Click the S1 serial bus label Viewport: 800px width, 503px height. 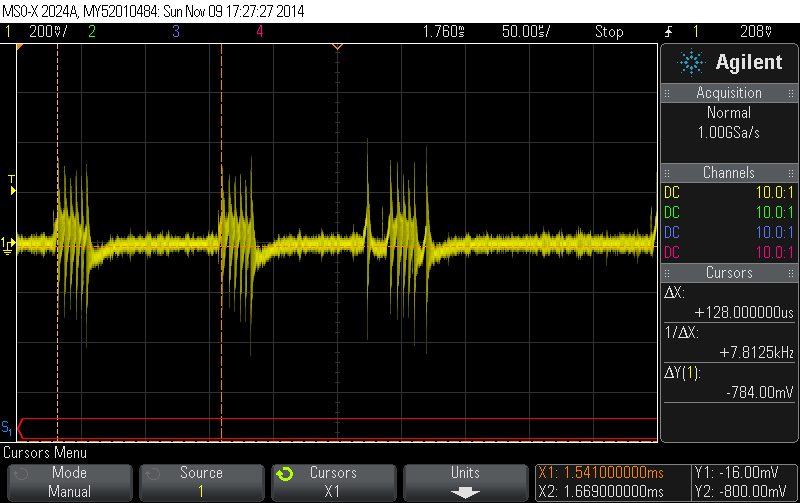7,428
